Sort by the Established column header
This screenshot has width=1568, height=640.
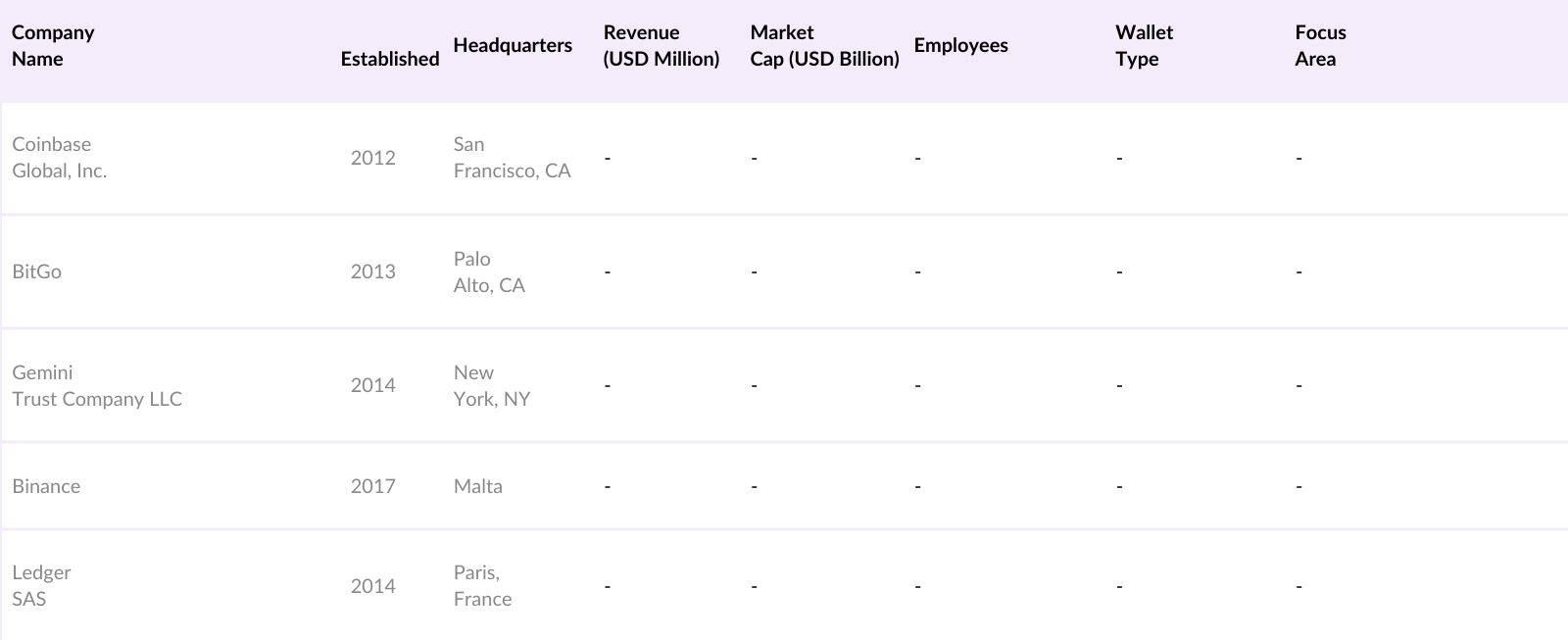[389, 59]
